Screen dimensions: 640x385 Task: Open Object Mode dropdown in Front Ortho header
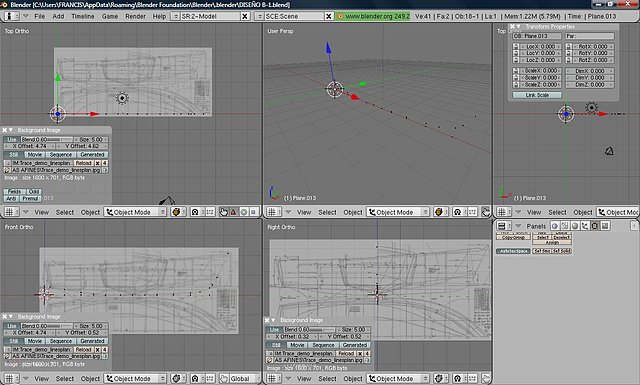[x=136, y=378]
